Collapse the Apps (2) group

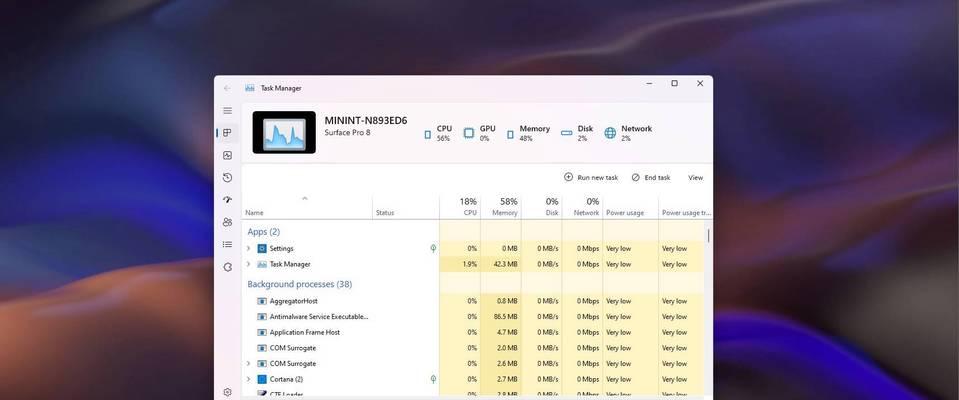[264, 232]
